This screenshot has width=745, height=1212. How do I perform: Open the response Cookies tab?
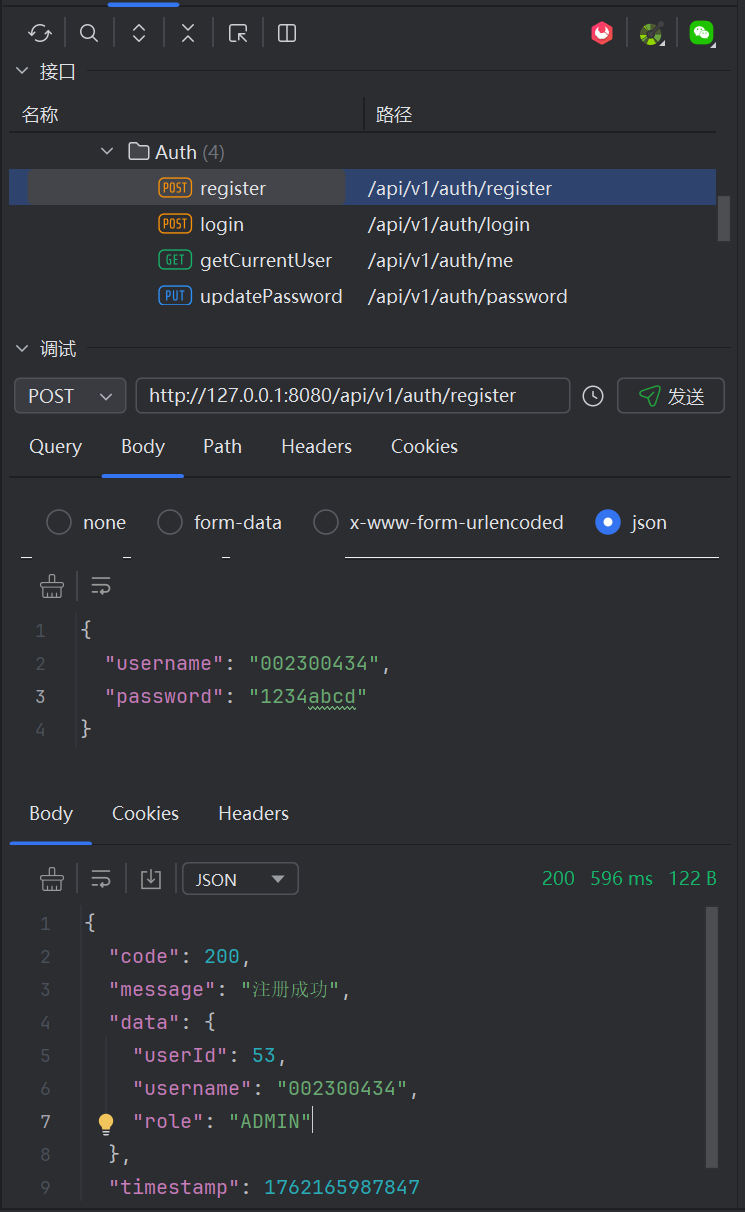[145, 813]
